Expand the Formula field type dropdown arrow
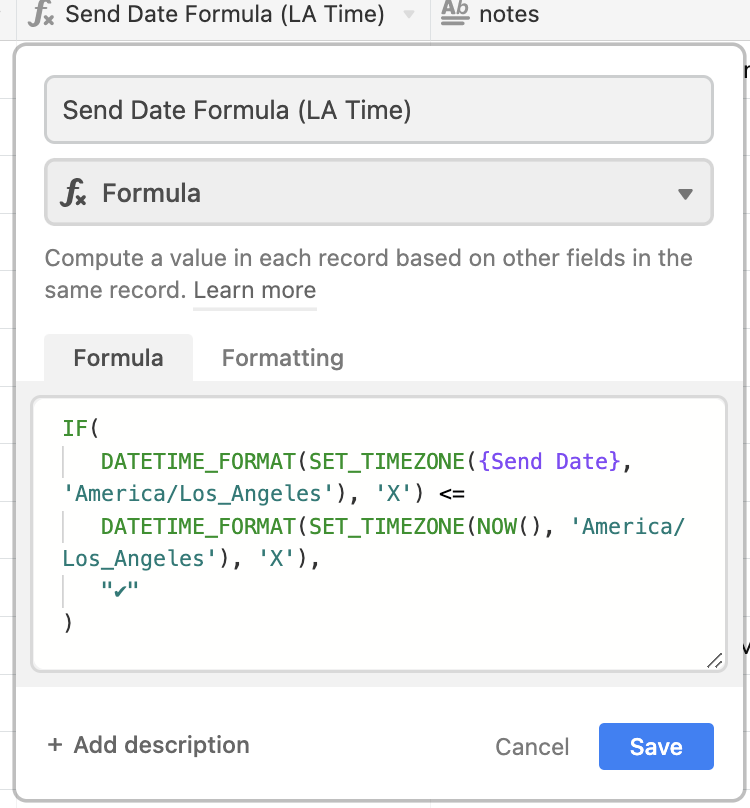The width and height of the screenshot is (750, 808). click(x=685, y=194)
